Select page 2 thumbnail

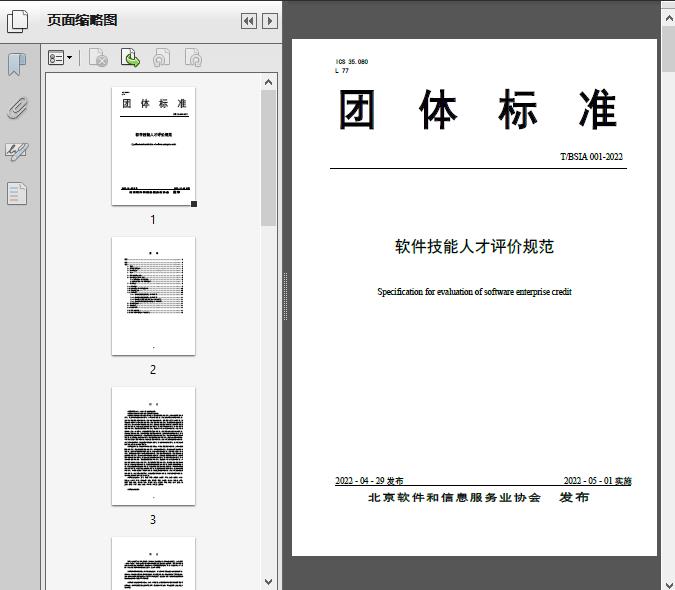[x=153, y=296]
